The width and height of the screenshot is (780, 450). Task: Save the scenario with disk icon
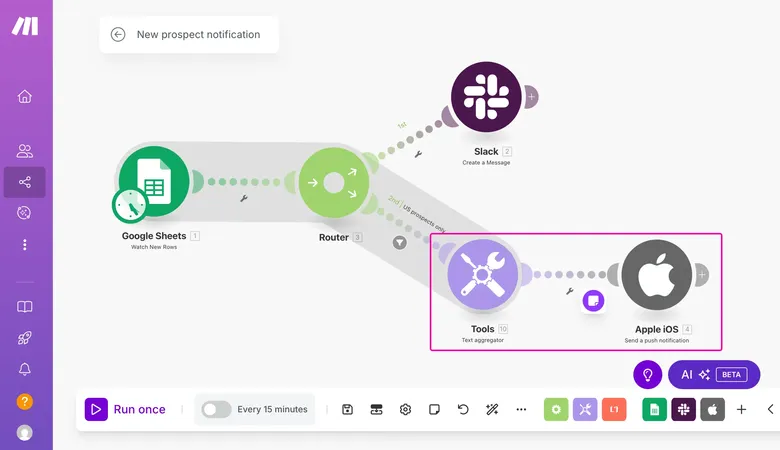pos(347,409)
